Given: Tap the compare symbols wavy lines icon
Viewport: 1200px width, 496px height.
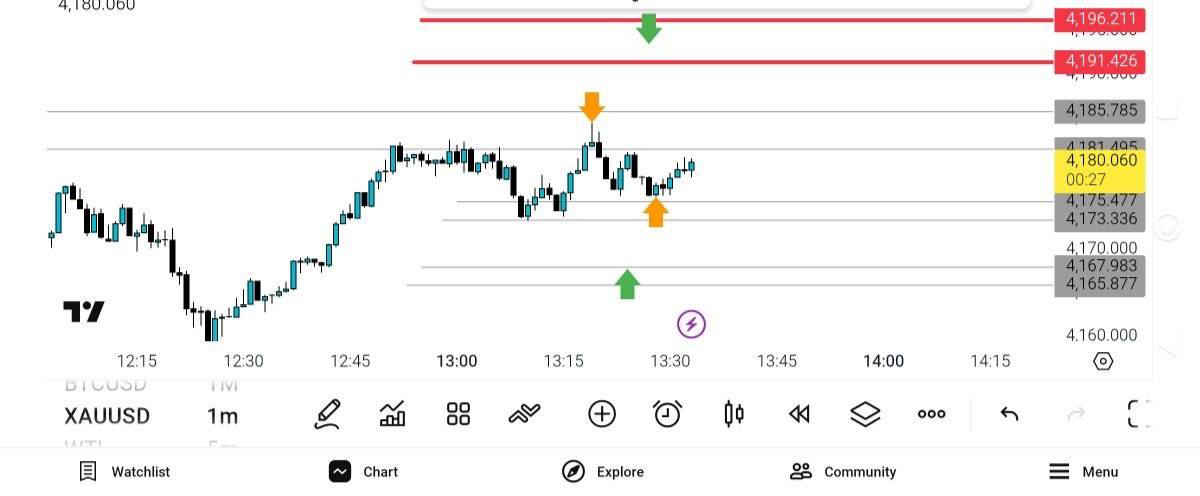Looking at the screenshot, I should 524,414.
